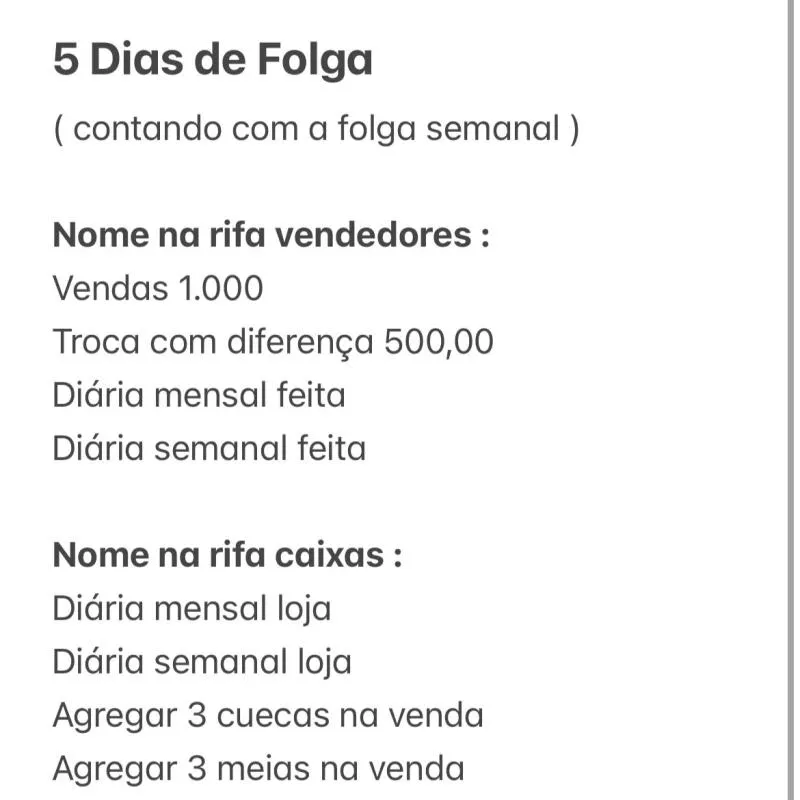This screenshot has width=800, height=800.
Task: Click the "Agregar 3 meias na venda" line
Action: (259, 768)
